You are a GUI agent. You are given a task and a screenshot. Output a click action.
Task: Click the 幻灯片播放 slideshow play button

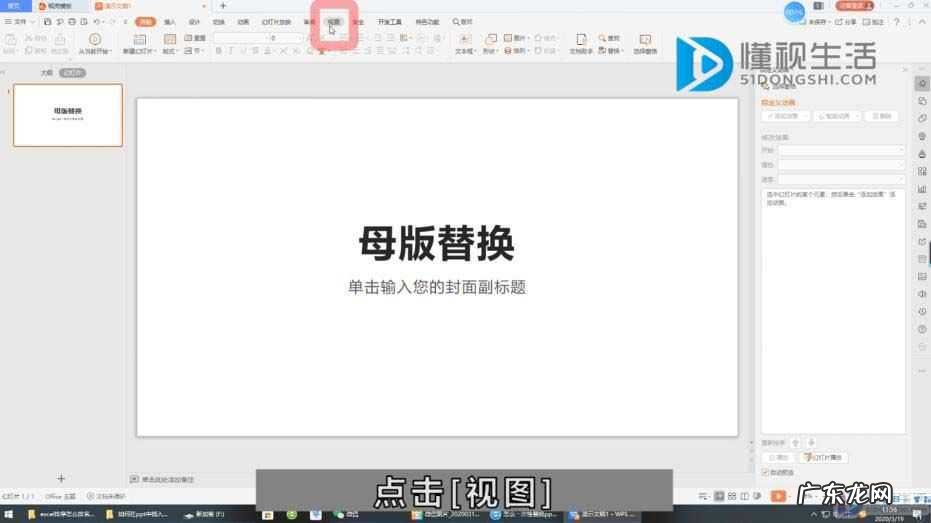823,458
